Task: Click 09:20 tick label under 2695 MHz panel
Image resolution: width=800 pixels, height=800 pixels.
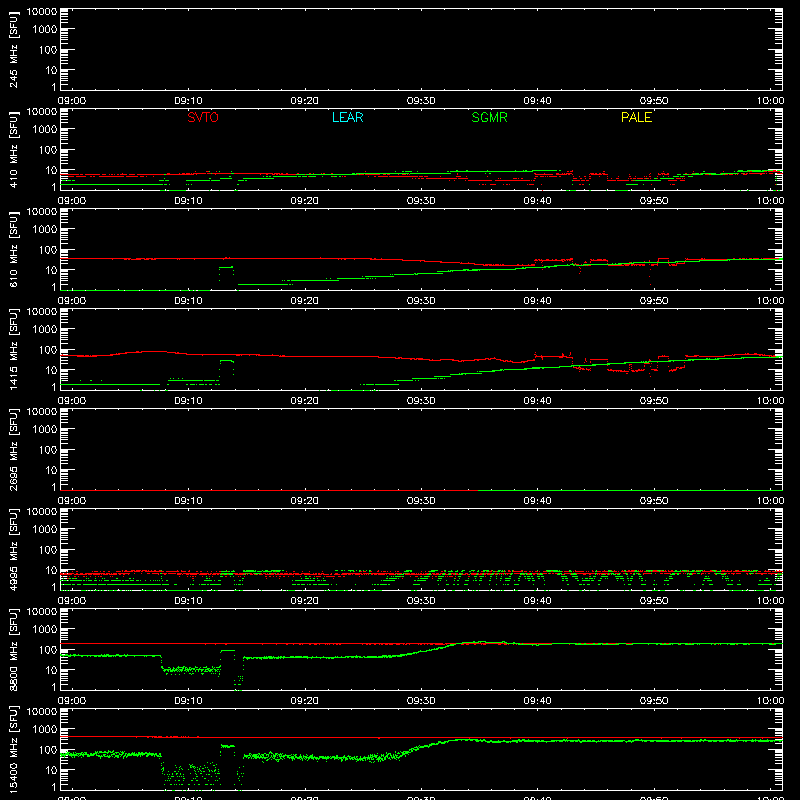Action: click(305, 501)
